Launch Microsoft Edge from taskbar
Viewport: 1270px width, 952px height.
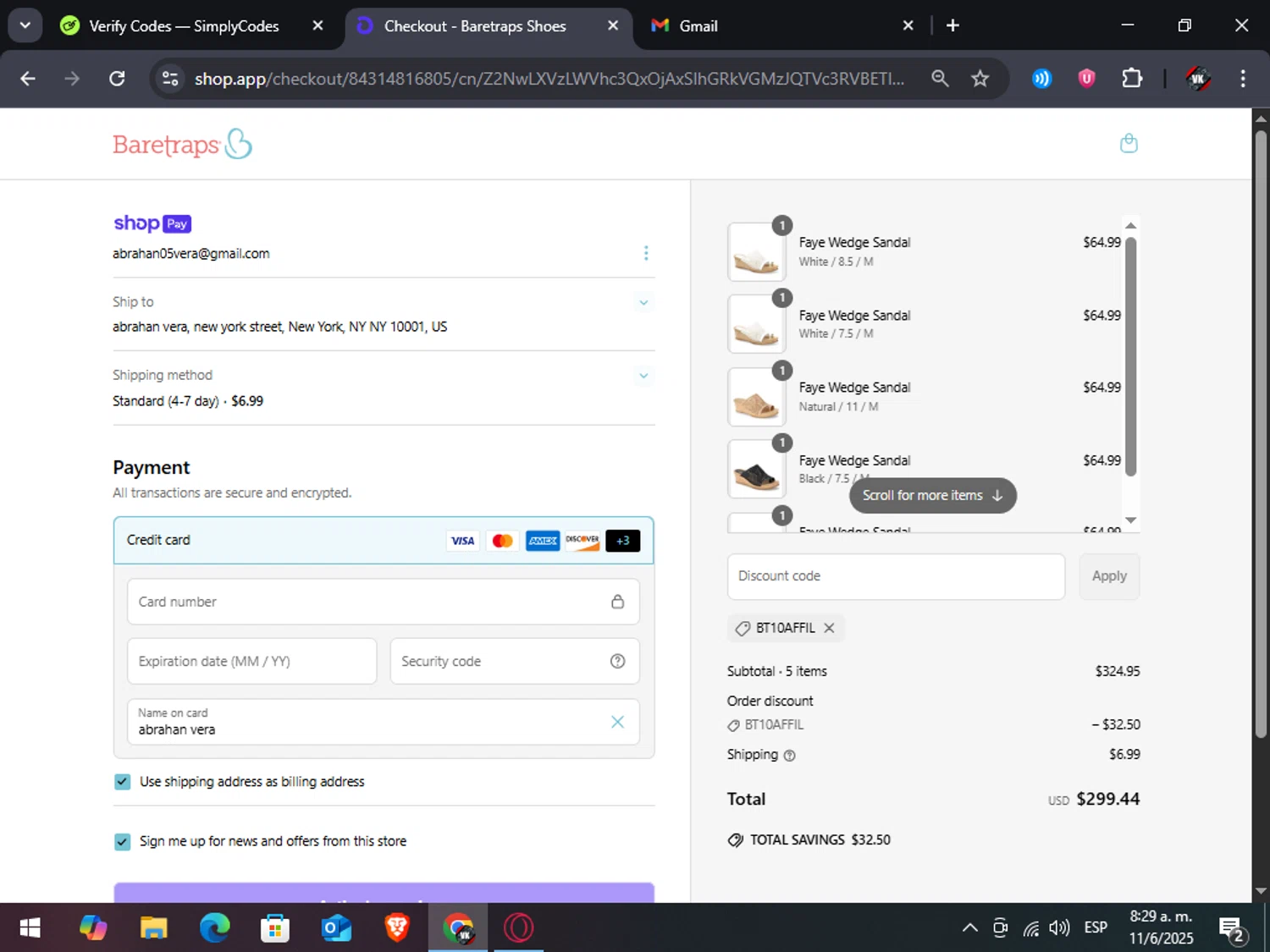[214, 928]
